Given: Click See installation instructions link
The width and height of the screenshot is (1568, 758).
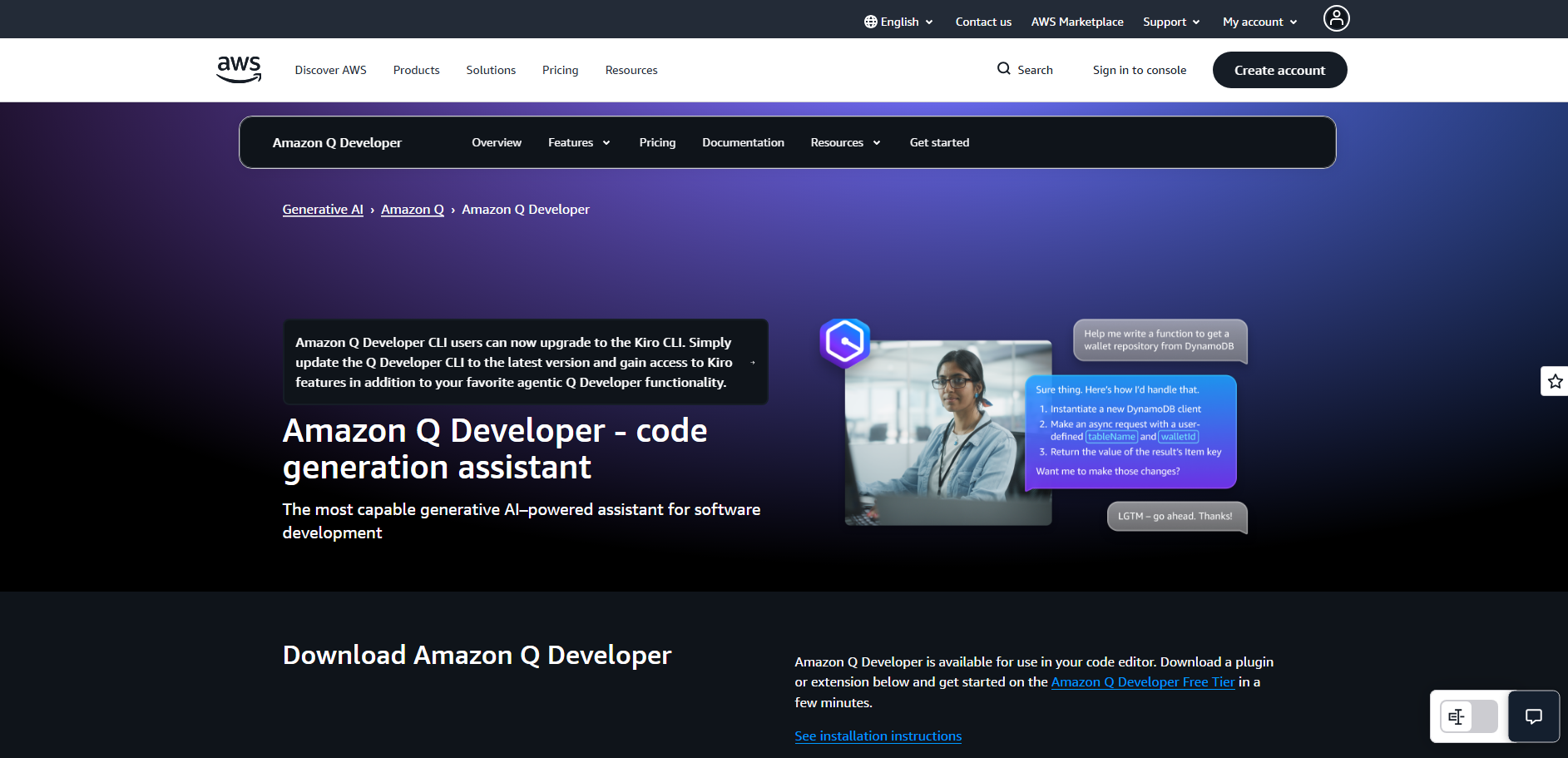Looking at the screenshot, I should 878,736.
